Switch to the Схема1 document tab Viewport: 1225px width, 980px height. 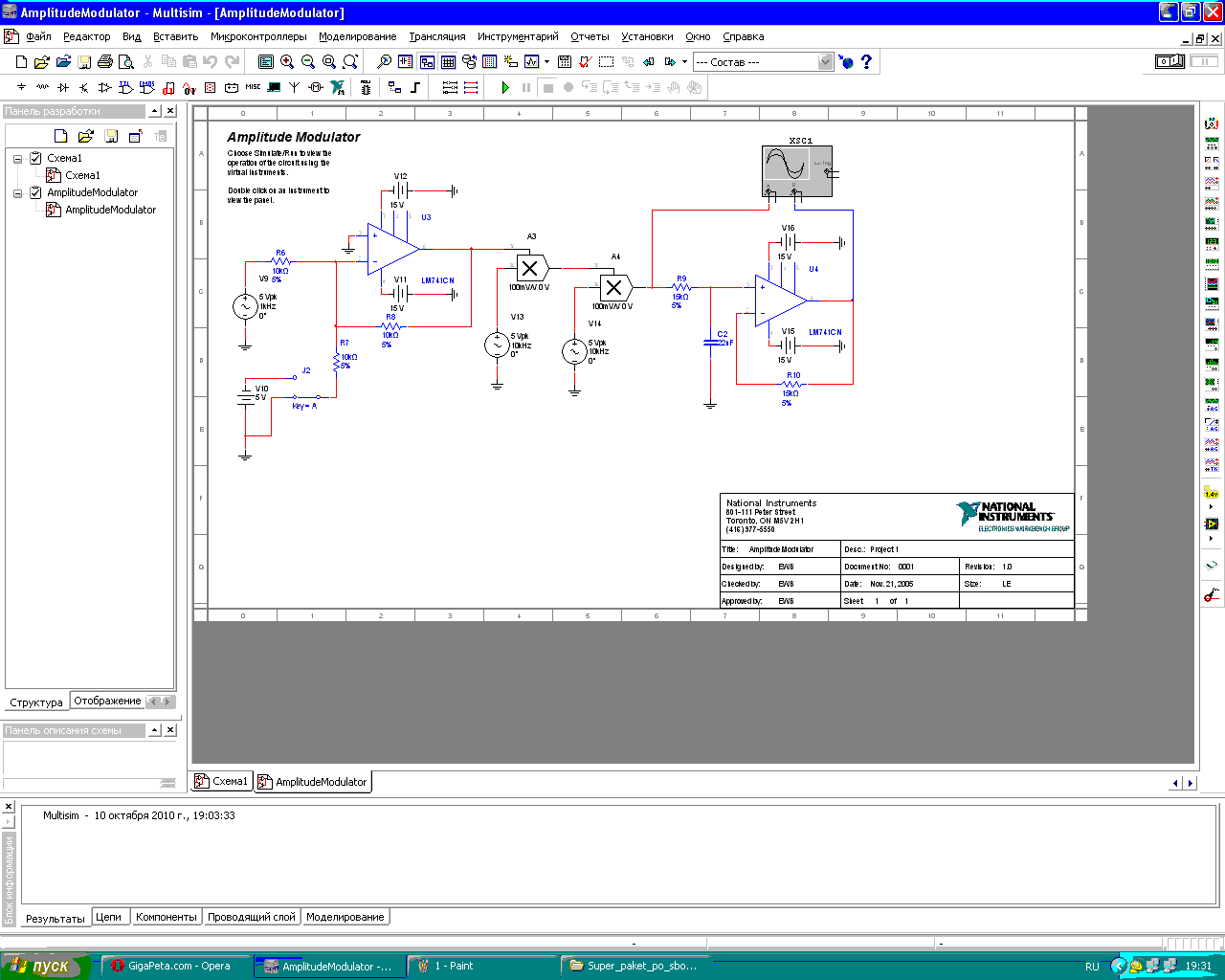tap(222, 781)
